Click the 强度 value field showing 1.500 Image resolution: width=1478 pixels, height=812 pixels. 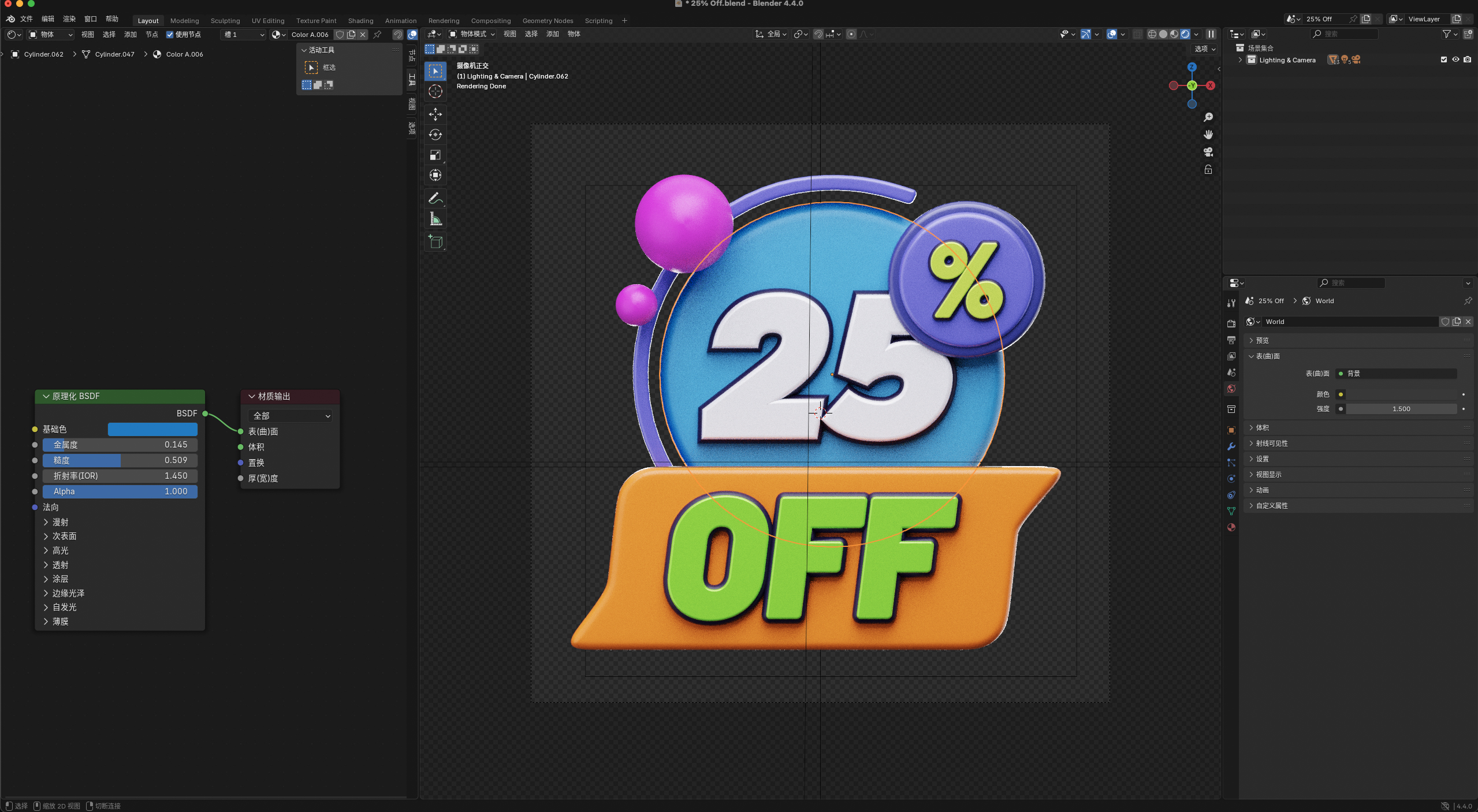(1401, 409)
